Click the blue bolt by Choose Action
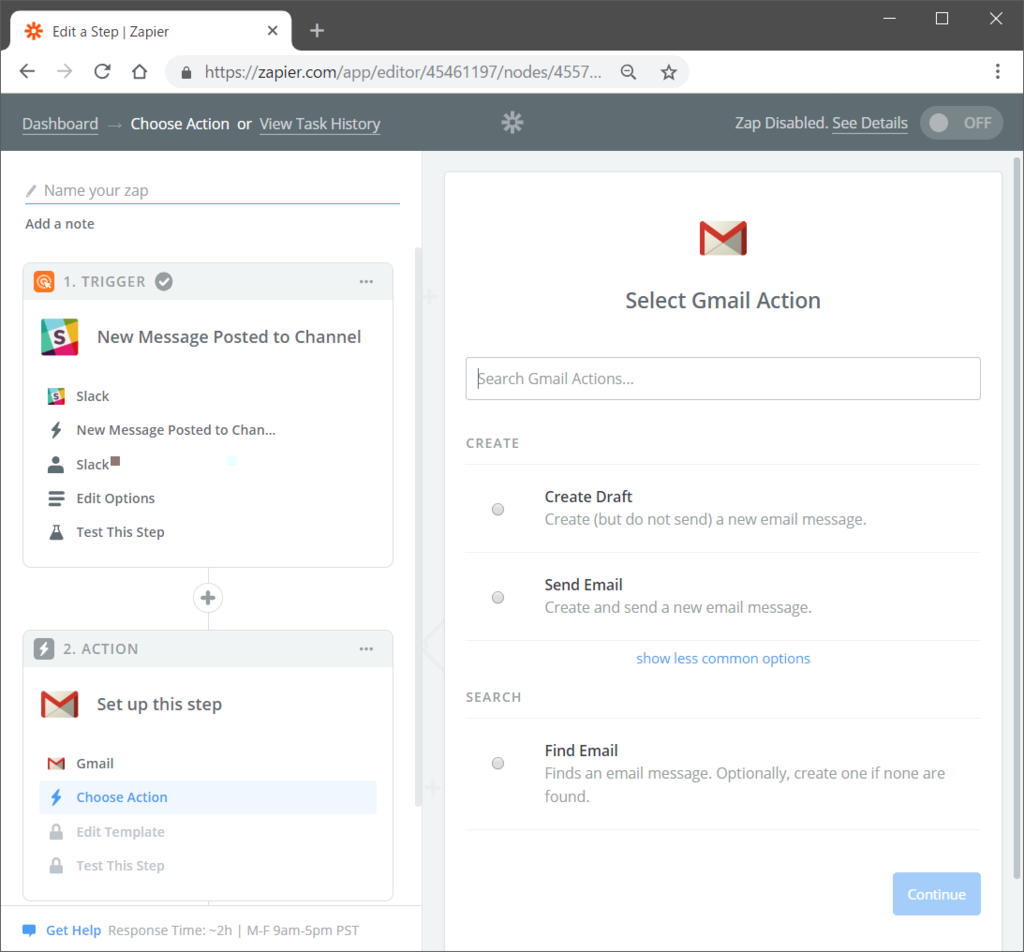 pos(56,797)
